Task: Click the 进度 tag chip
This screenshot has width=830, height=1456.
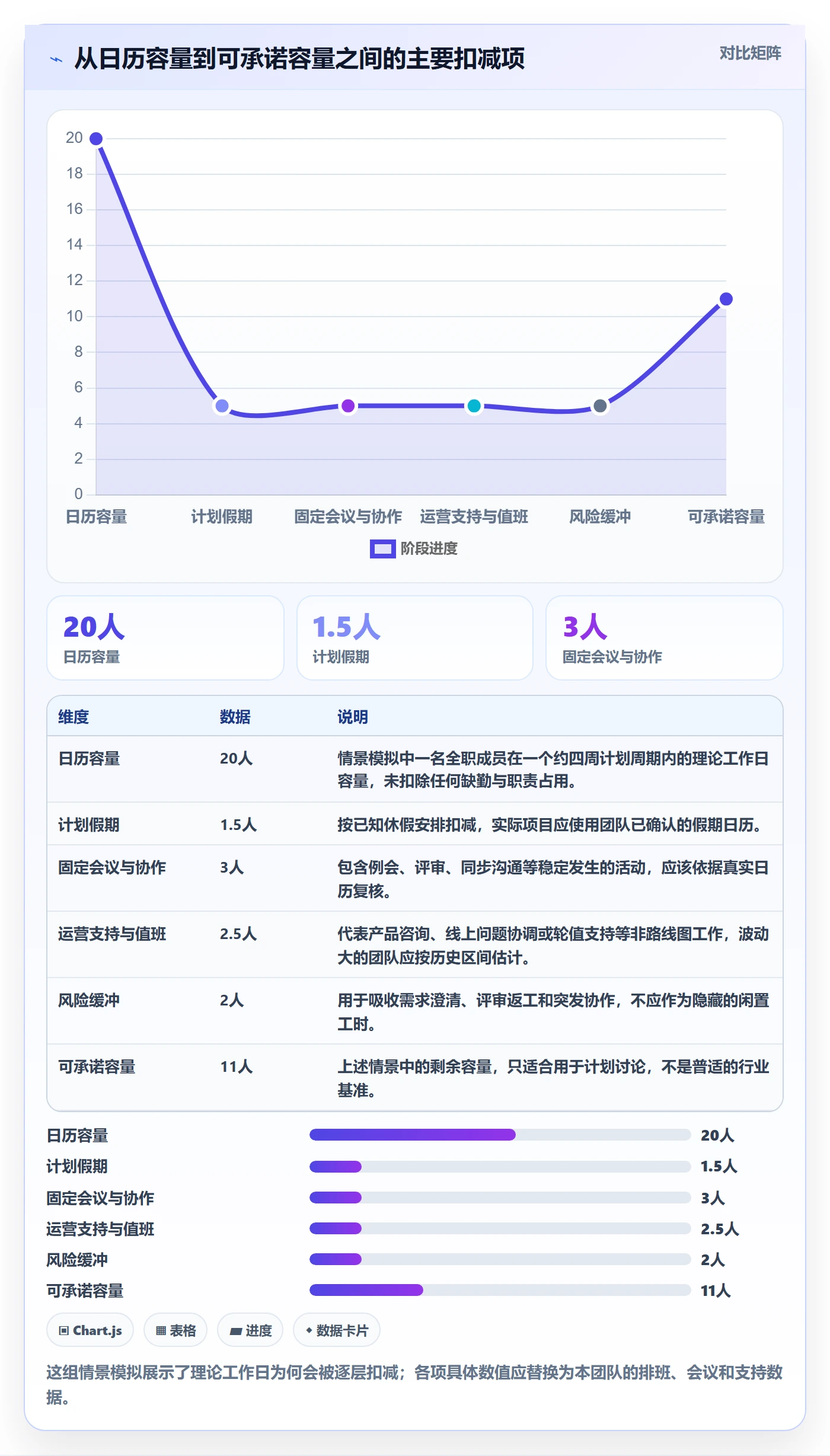Action: click(250, 1330)
